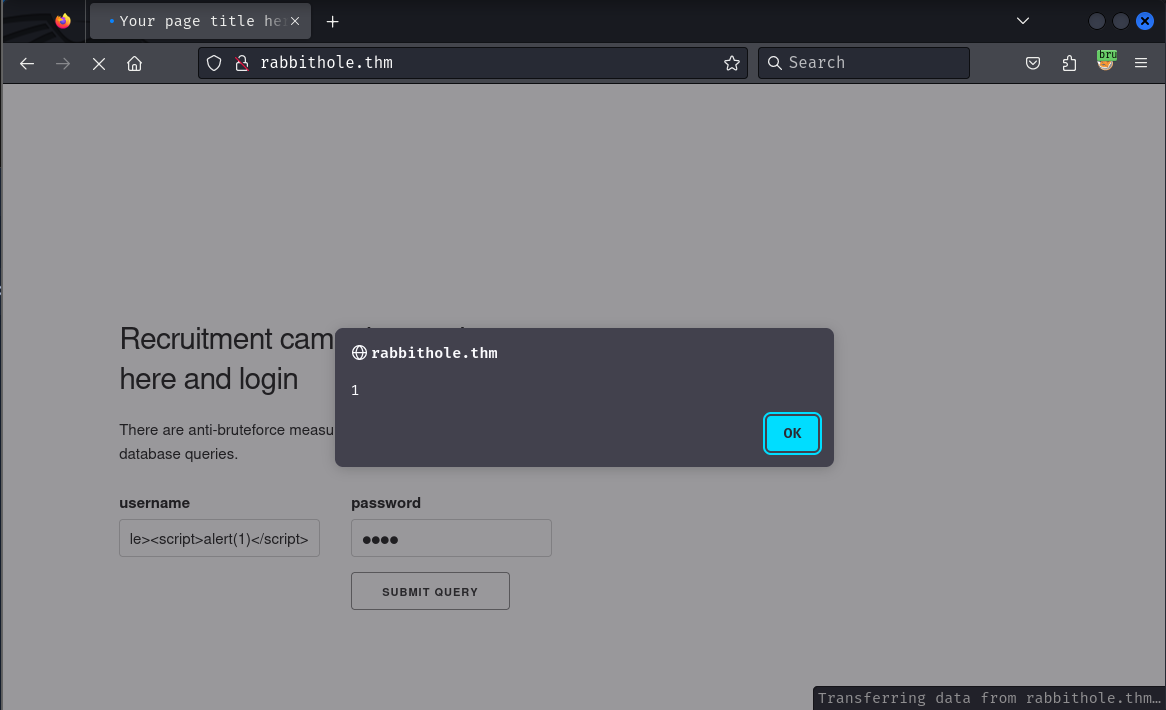Viewport: 1166px width, 710px height.
Task: Open the Firefox application menu
Action: pyautogui.click(x=1141, y=63)
